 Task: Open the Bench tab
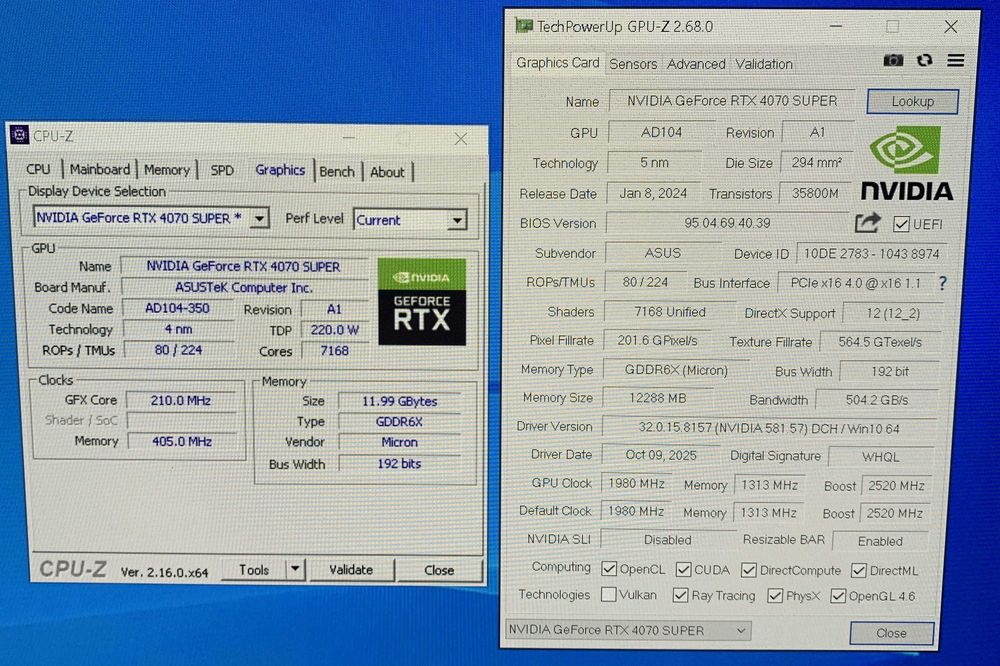click(337, 172)
